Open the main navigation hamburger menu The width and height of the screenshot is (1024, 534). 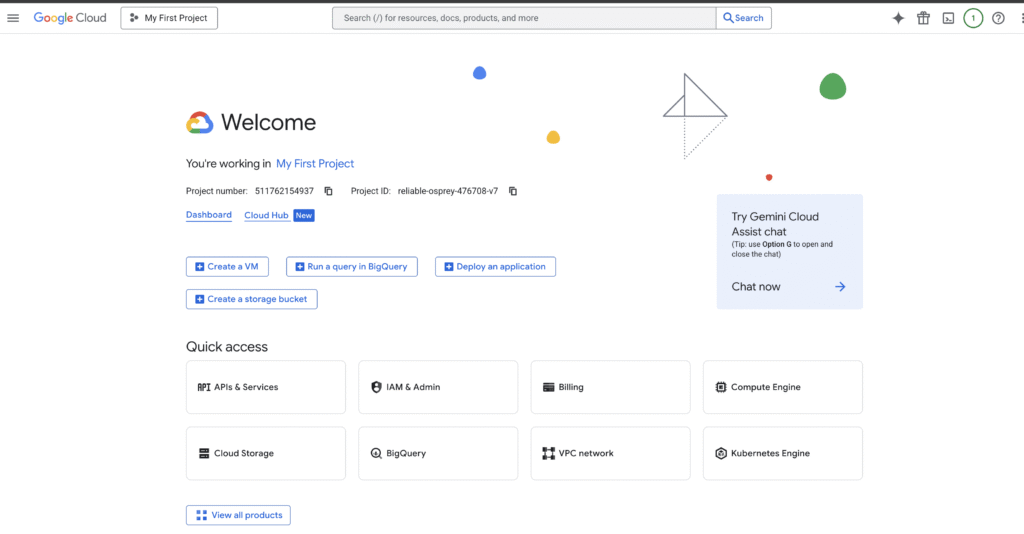tap(13, 18)
